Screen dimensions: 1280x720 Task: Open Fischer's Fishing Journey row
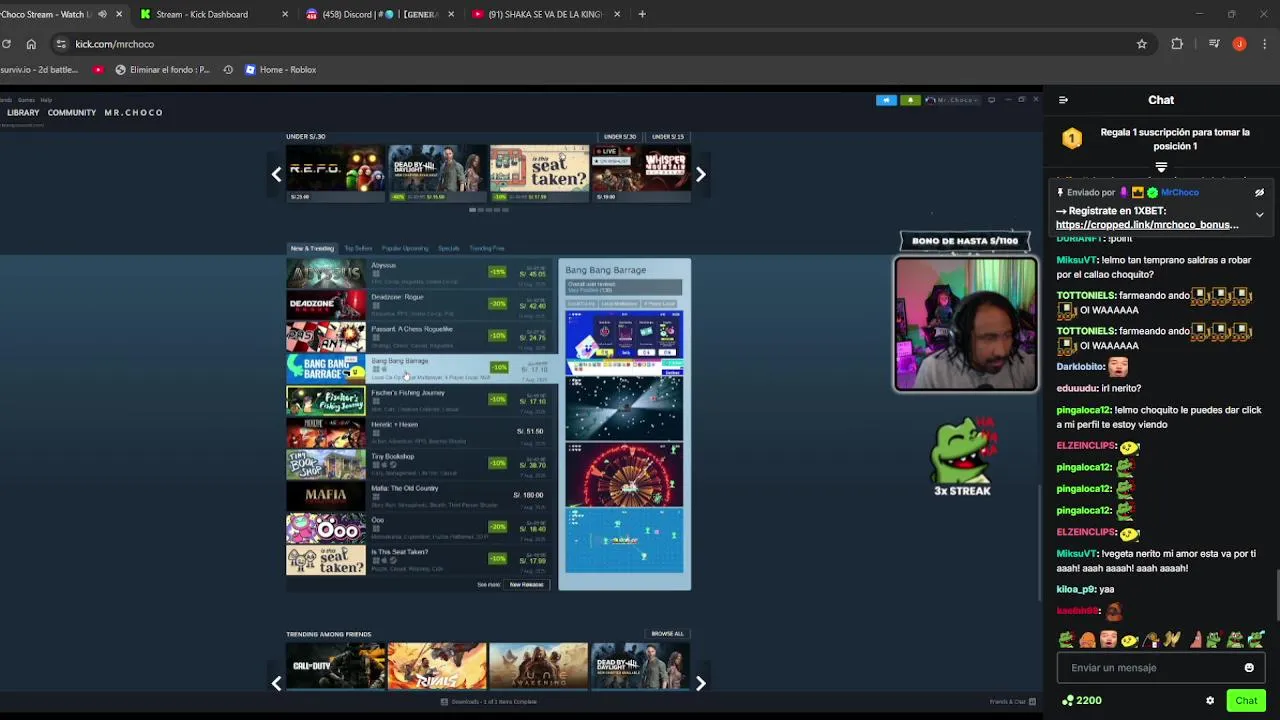[x=418, y=400]
